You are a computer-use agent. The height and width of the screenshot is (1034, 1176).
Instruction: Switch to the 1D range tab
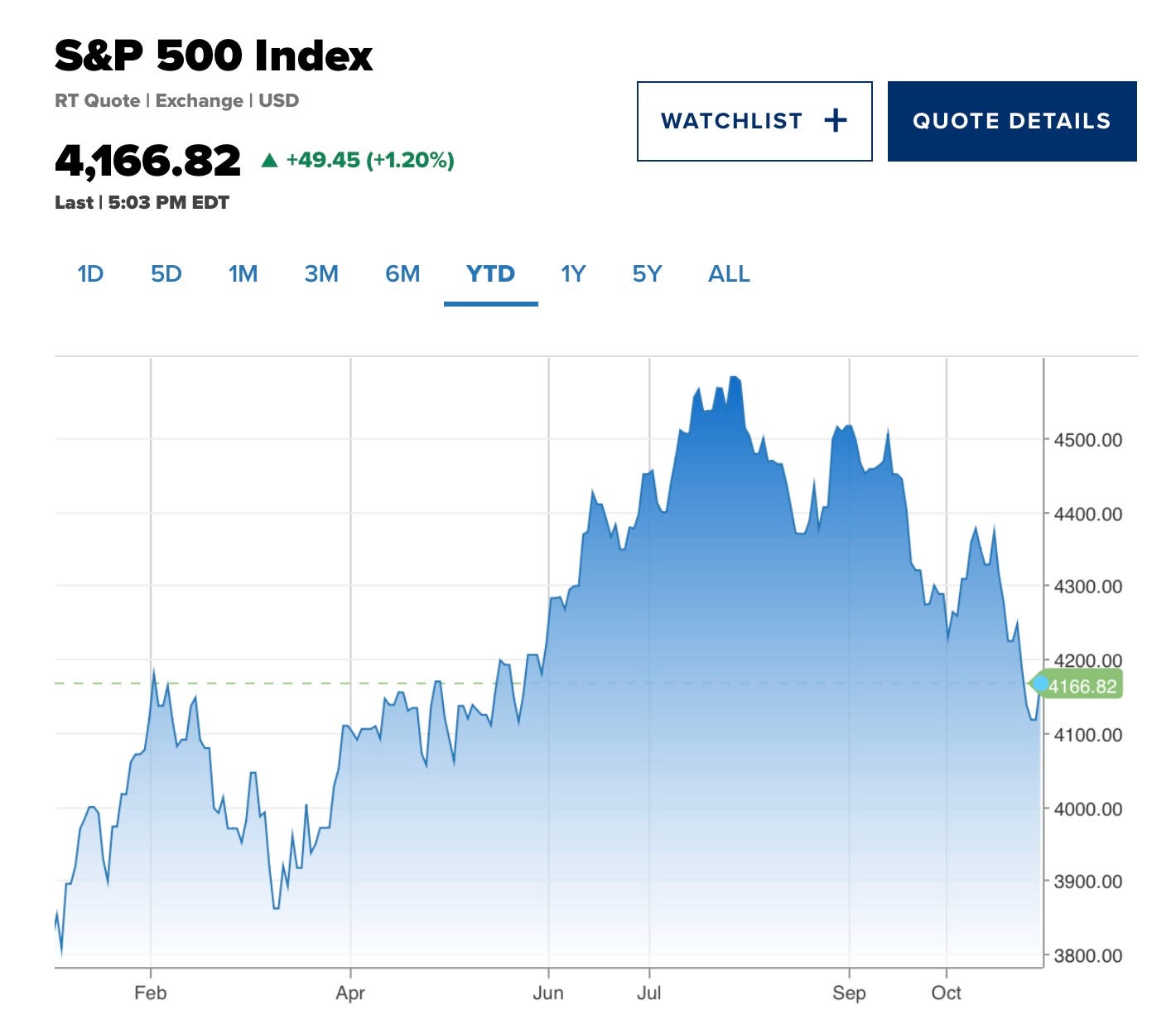tap(90, 274)
